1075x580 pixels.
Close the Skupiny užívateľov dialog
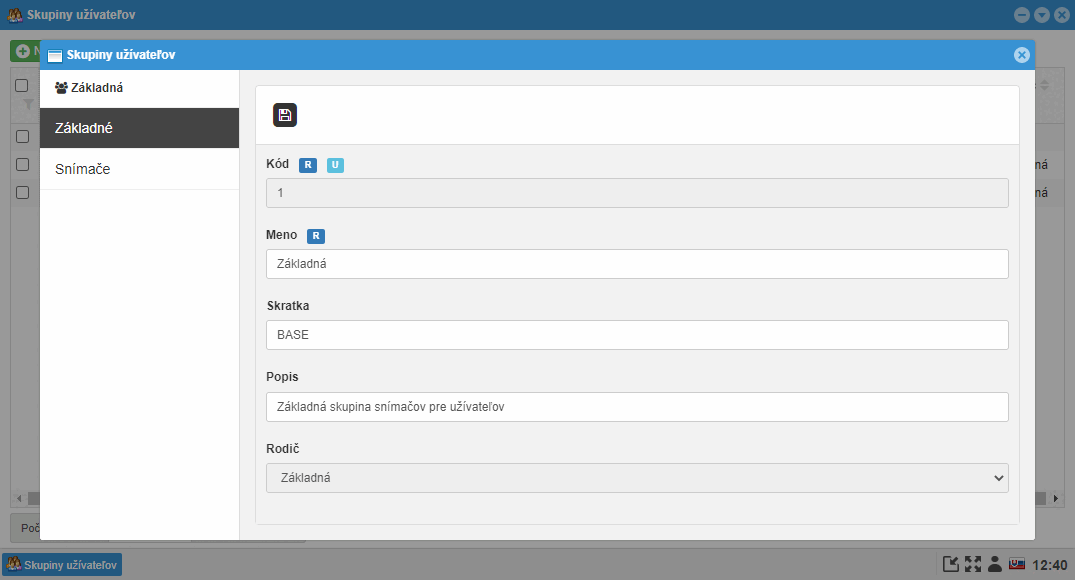click(1022, 55)
